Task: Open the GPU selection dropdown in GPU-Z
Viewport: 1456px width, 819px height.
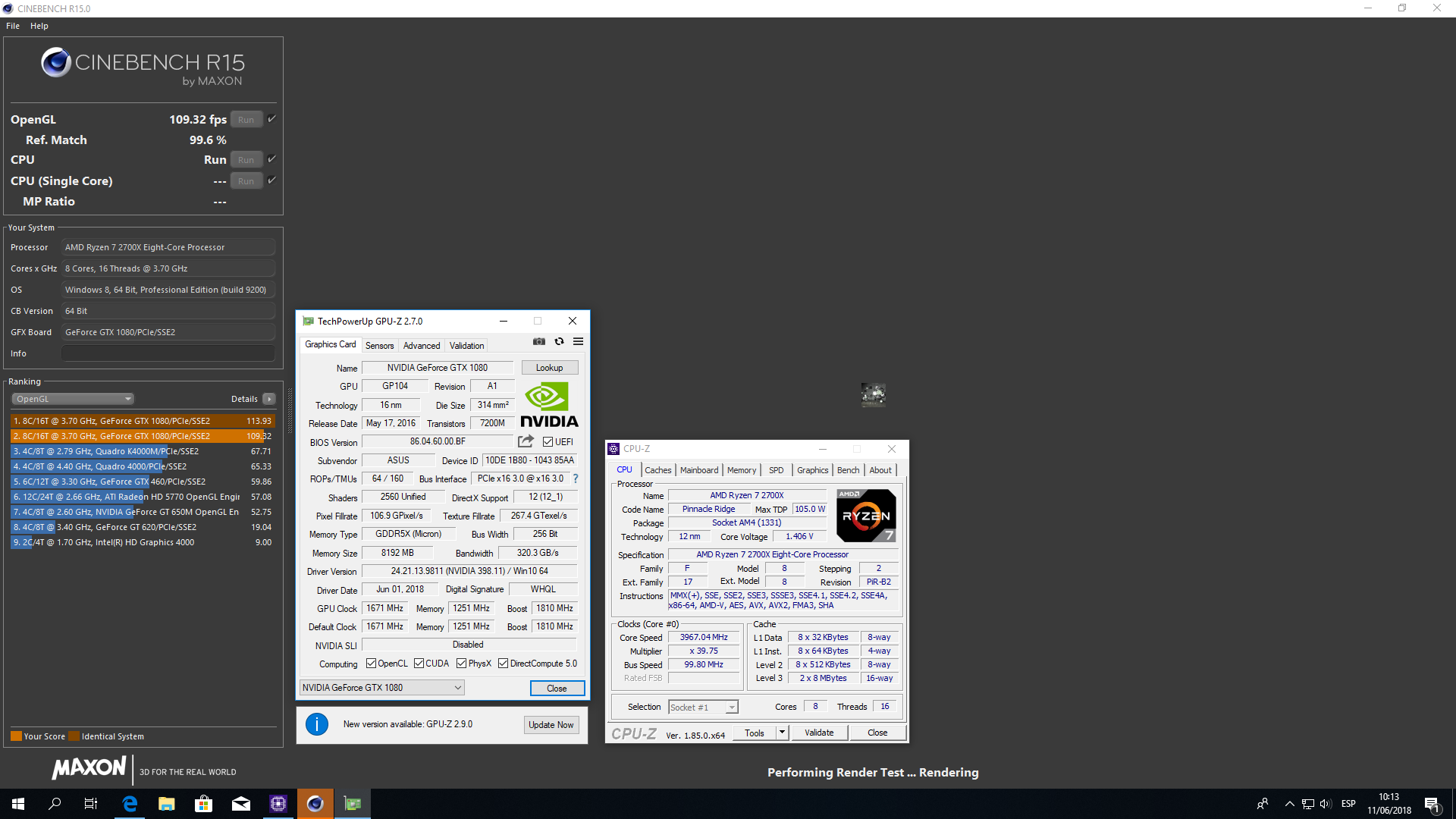Action: point(381,688)
